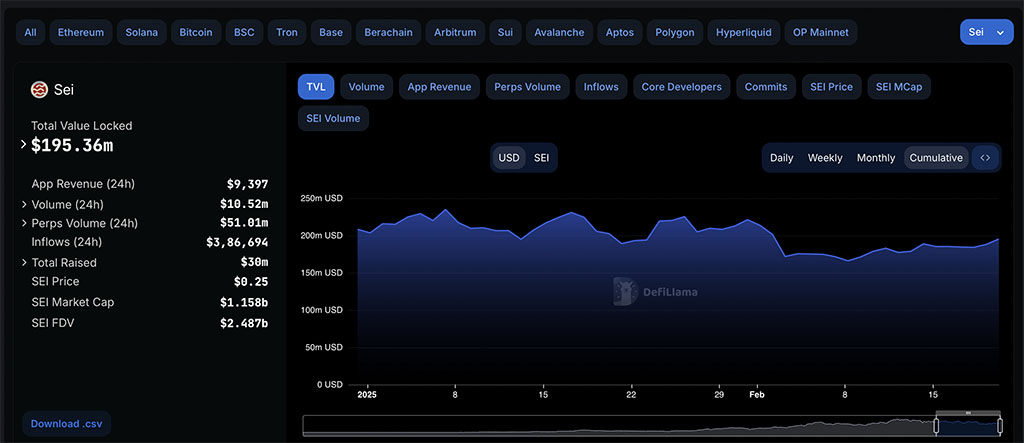Expand the Perps Volume (24h) row

(24, 223)
